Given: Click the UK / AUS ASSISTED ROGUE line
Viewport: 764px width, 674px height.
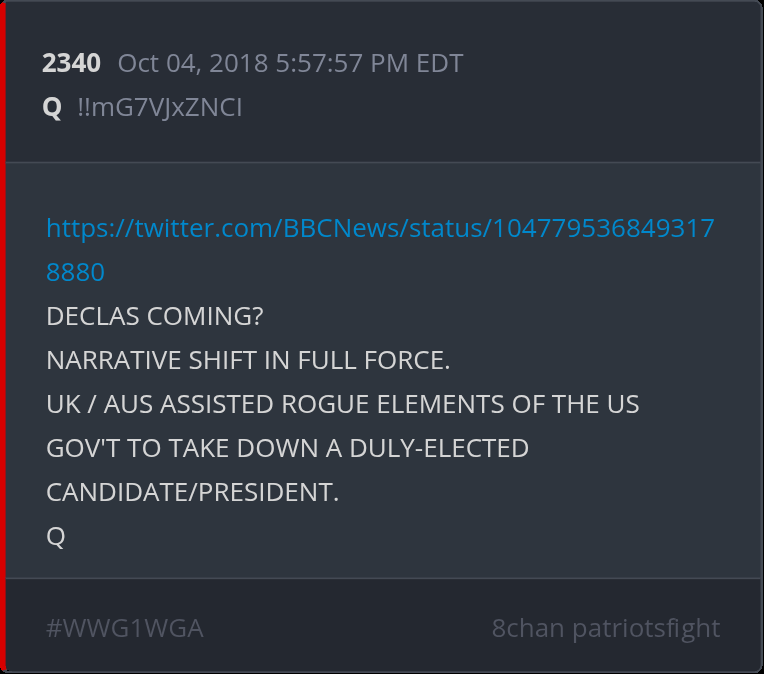Looking at the screenshot, I should click(x=343, y=404).
